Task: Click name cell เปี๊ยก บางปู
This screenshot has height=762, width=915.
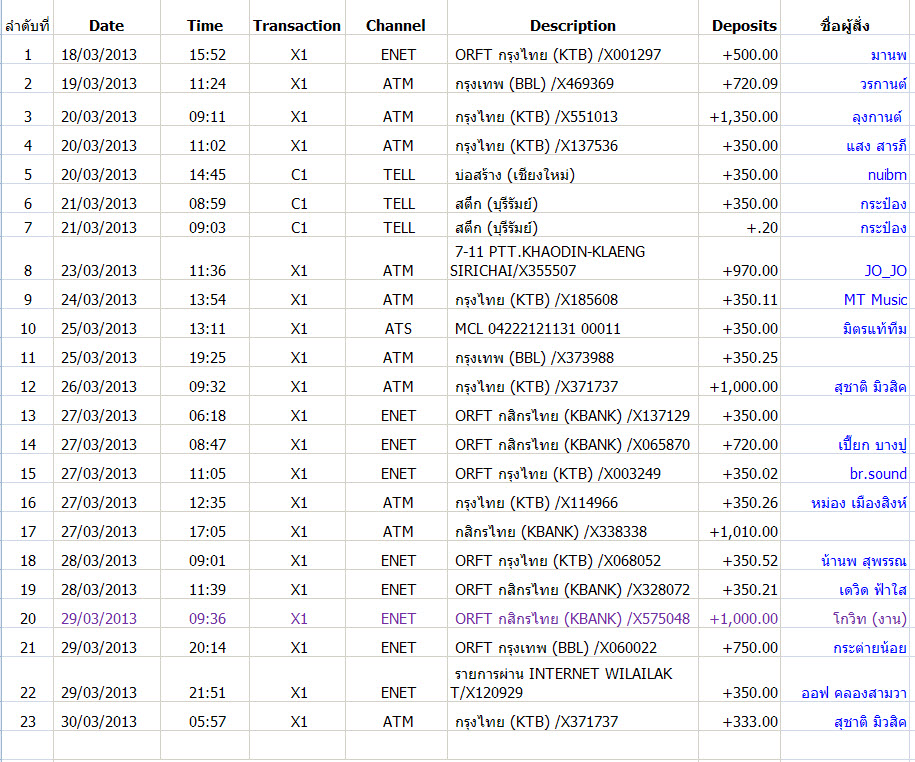Action: (x=872, y=445)
